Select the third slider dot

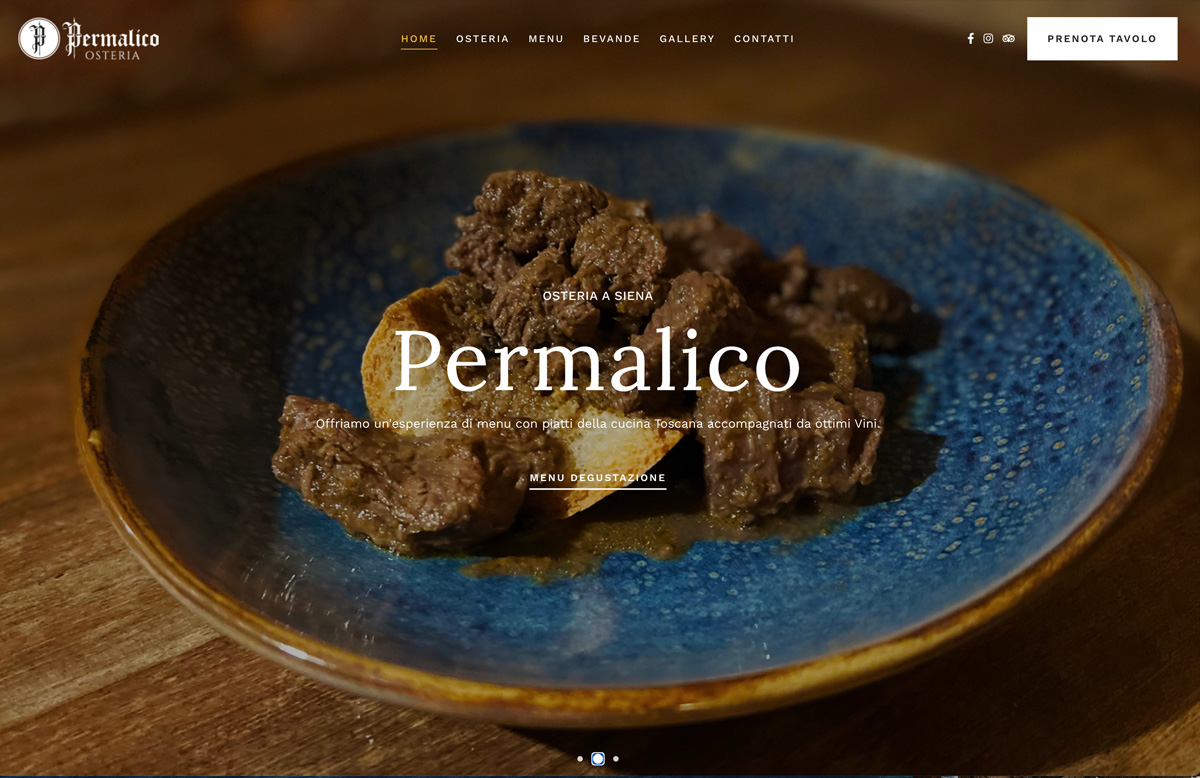[x=616, y=759]
